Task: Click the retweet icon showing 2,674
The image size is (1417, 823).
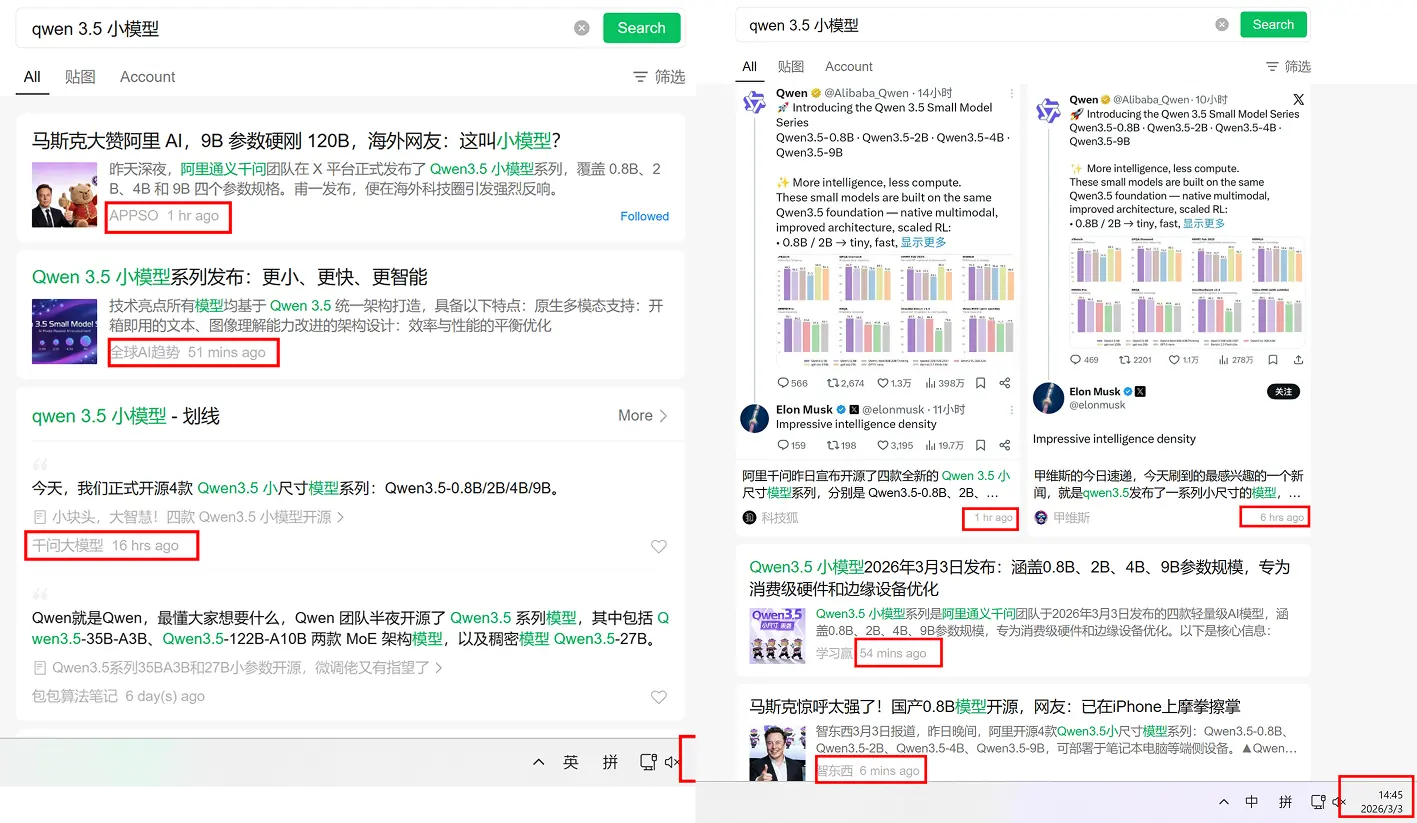Action: coord(834,383)
